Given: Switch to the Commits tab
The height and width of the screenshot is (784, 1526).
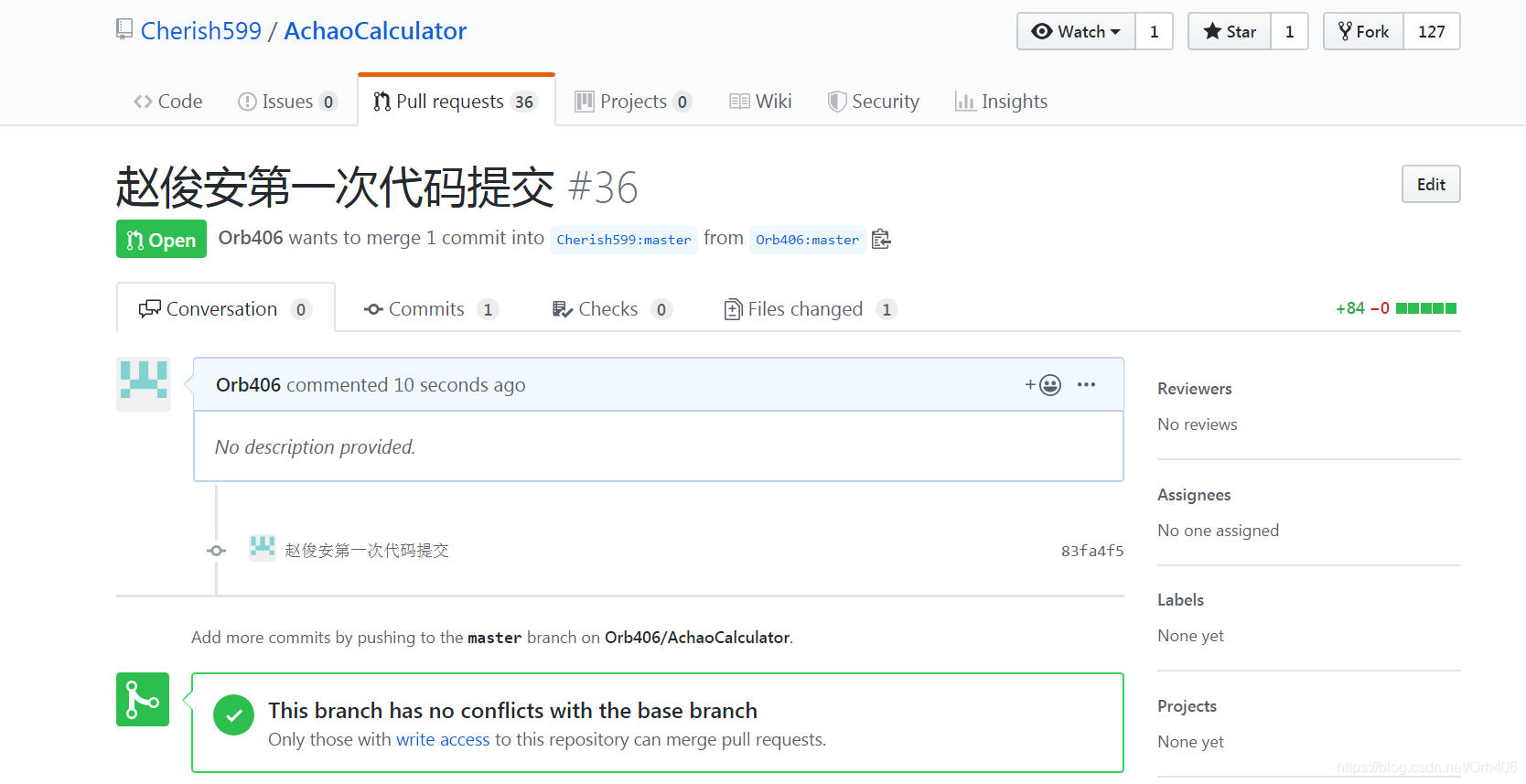Looking at the screenshot, I should coord(431,309).
